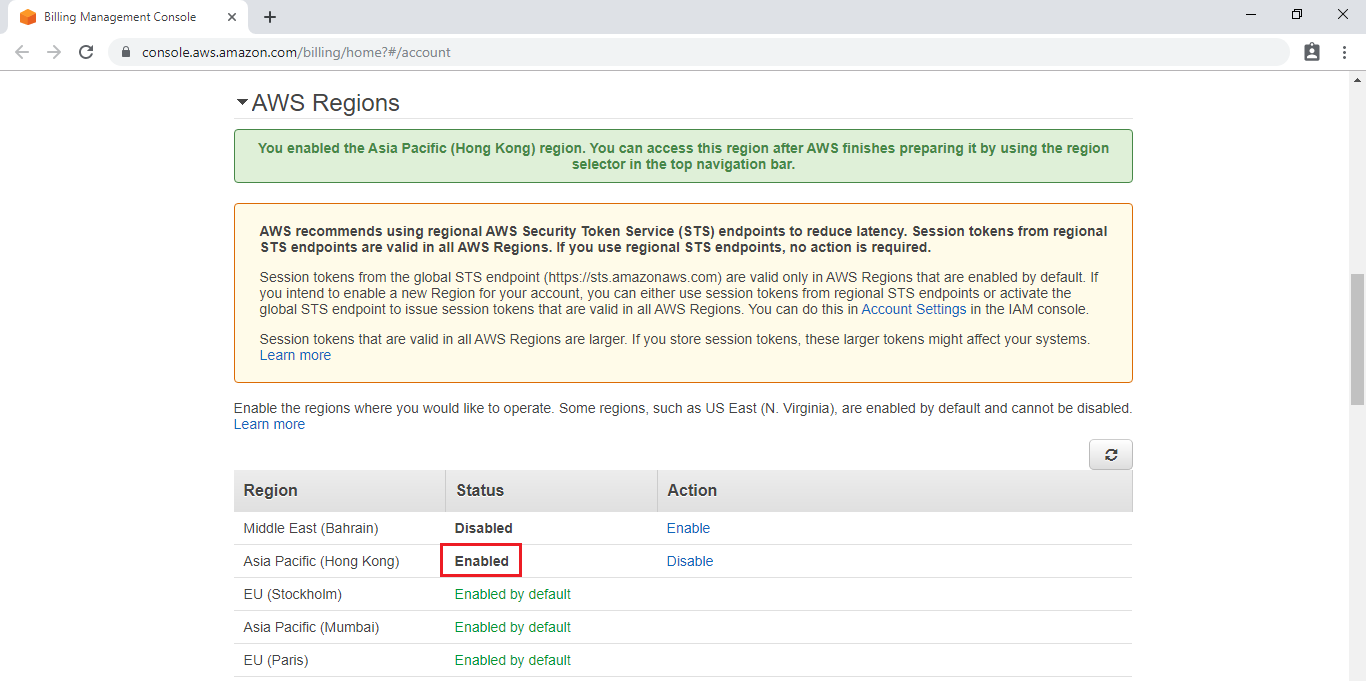The image size is (1366, 681).
Task: Click the Enabled status for Hong Kong
Action: click(x=481, y=561)
